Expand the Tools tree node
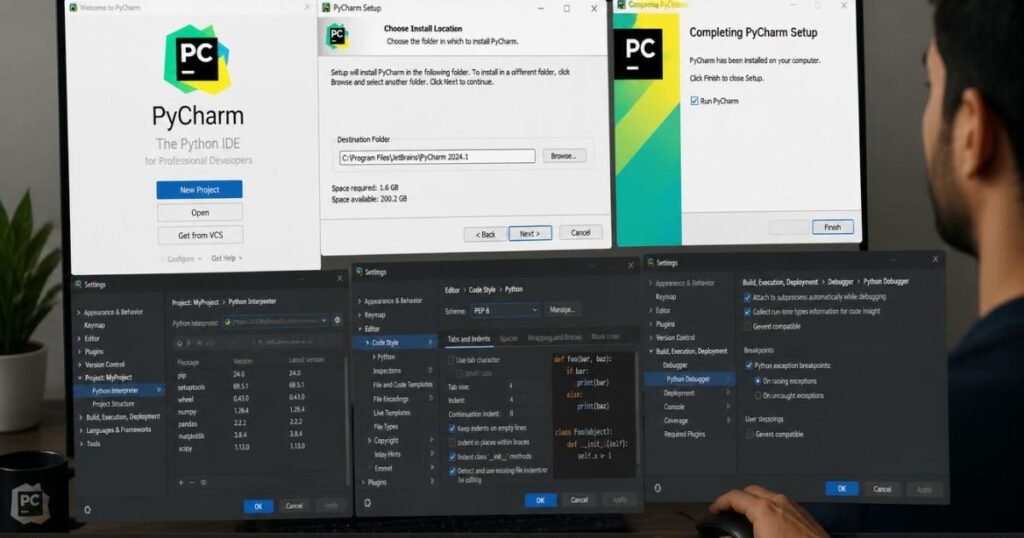The height and width of the screenshot is (538, 1024). click(x=81, y=444)
